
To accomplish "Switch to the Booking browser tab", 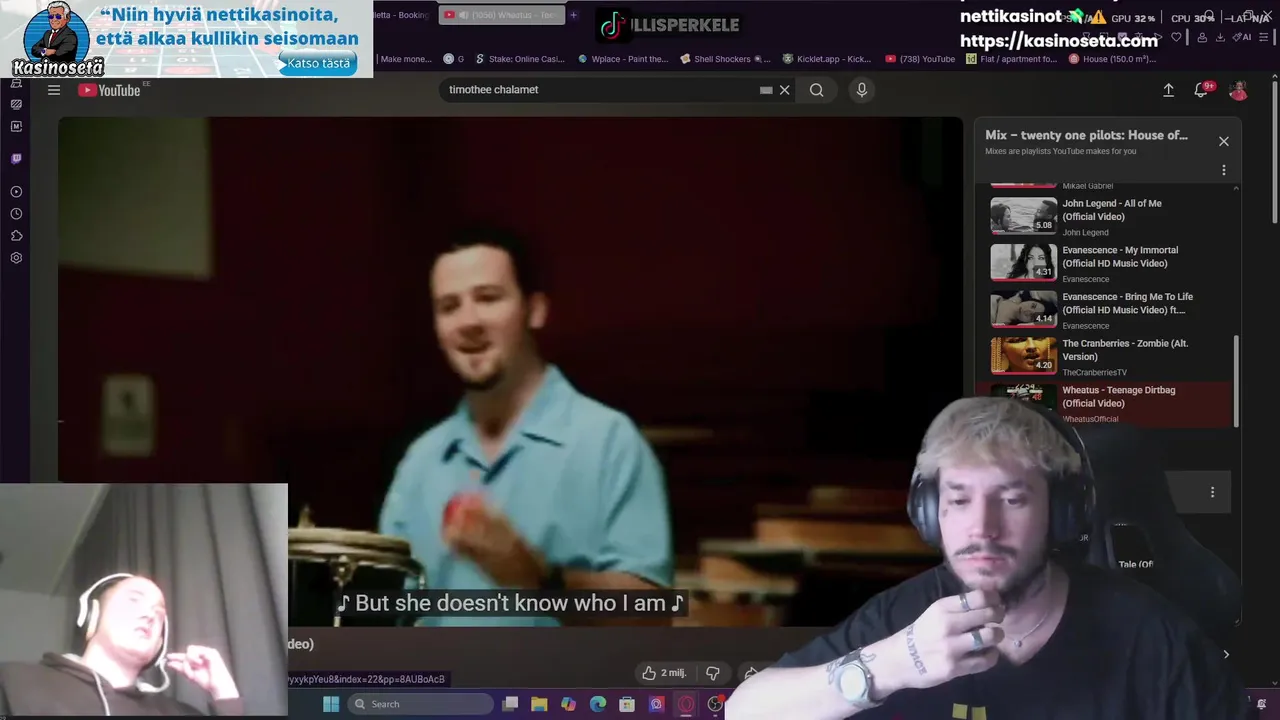I will coord(401,15).
